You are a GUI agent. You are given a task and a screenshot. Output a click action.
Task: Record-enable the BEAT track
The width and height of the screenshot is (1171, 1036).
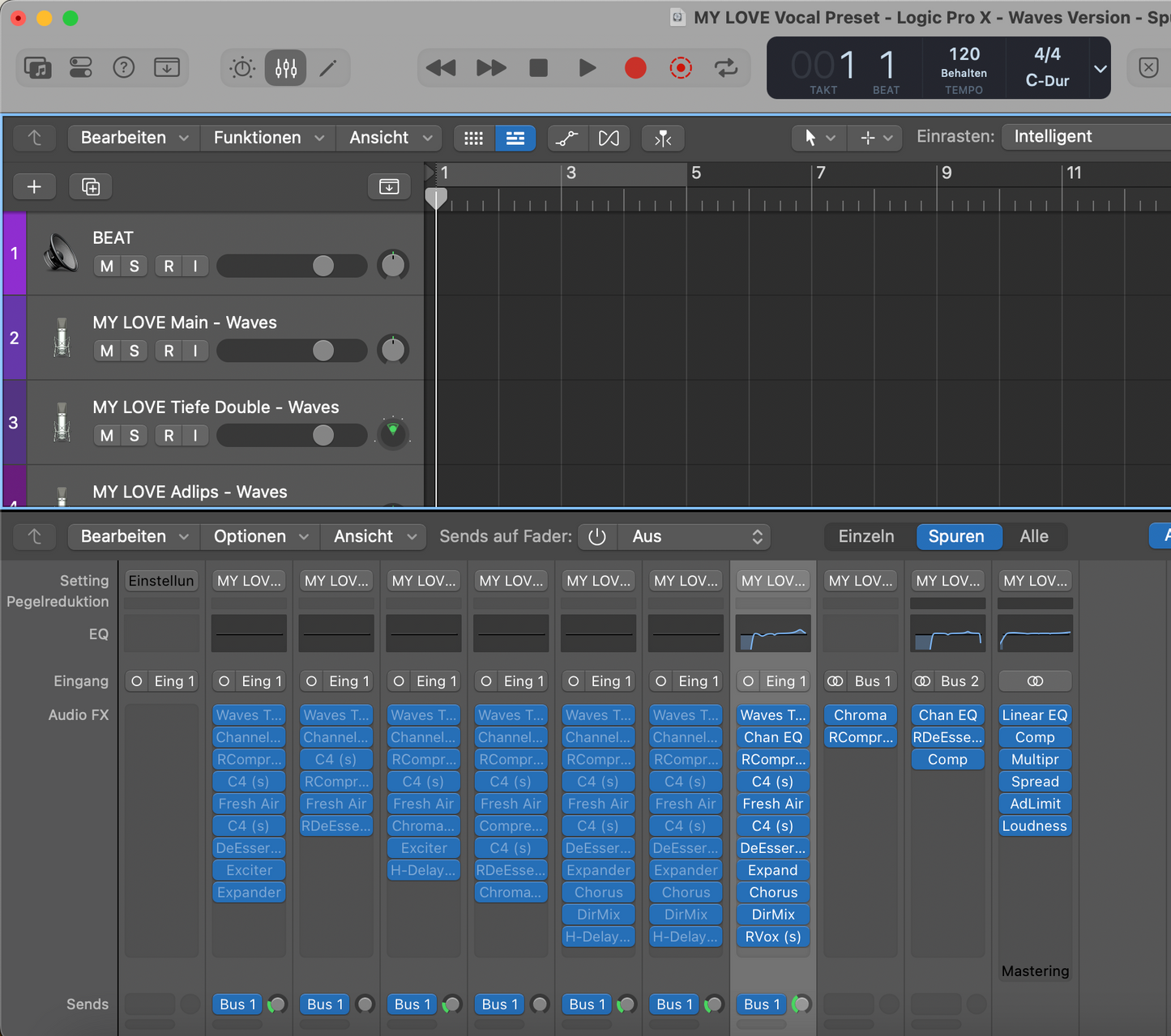tap(169, 266)
